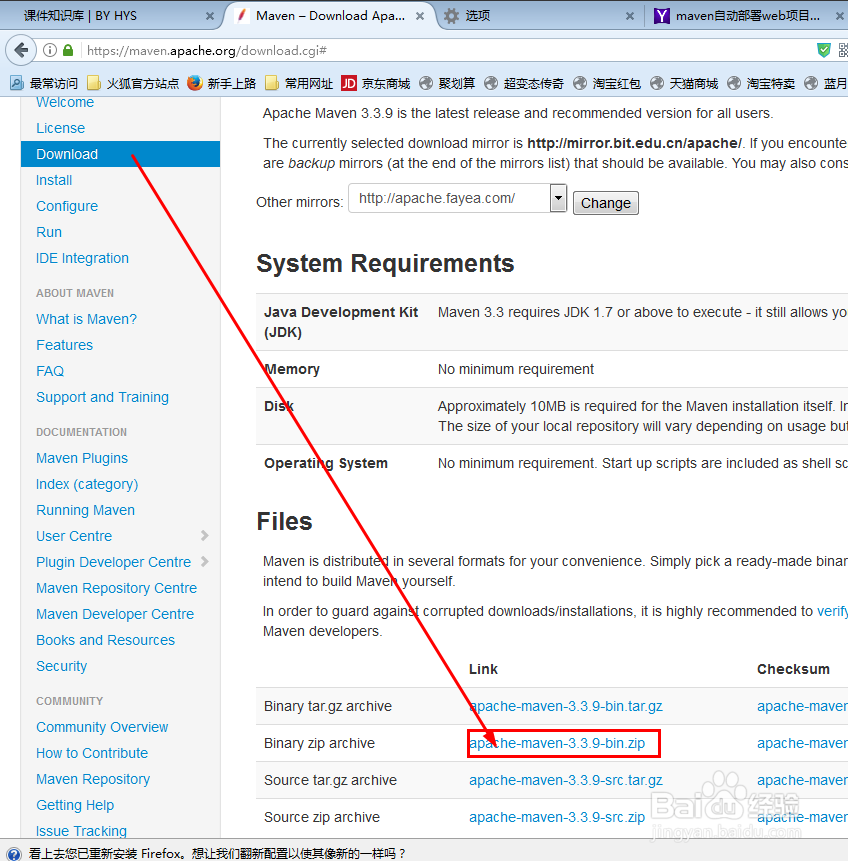Click the verify link in Files paragraph
The image size is (848, 861).
pyautogui.click(x=833, y=612)
